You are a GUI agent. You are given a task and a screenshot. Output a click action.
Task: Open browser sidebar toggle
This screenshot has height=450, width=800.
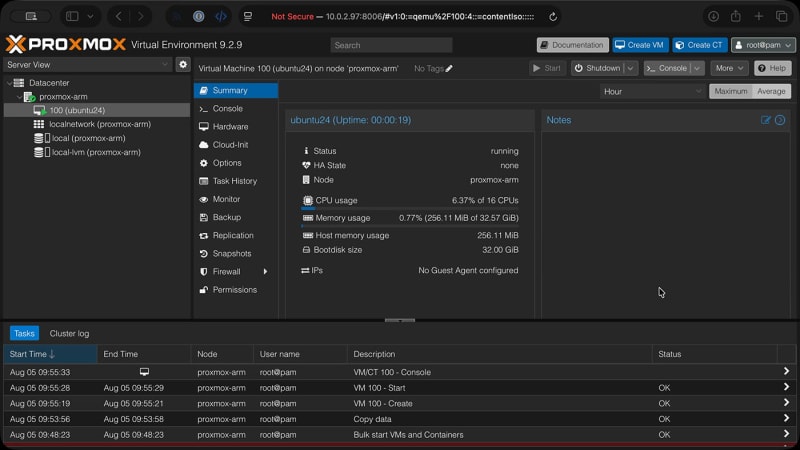point(72,16)
